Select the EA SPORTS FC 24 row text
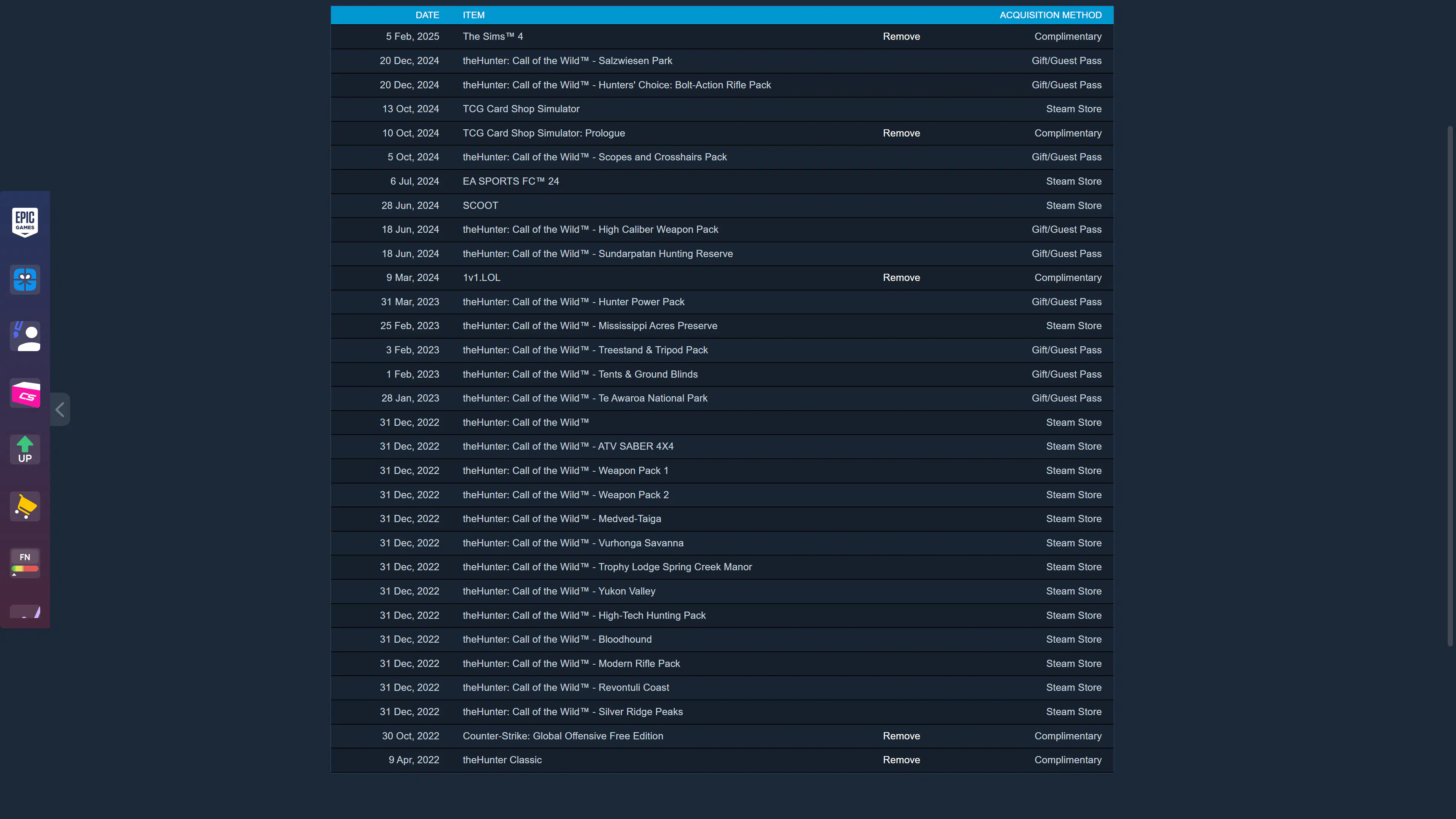The image size is (1456, 819). coord(511,182)
